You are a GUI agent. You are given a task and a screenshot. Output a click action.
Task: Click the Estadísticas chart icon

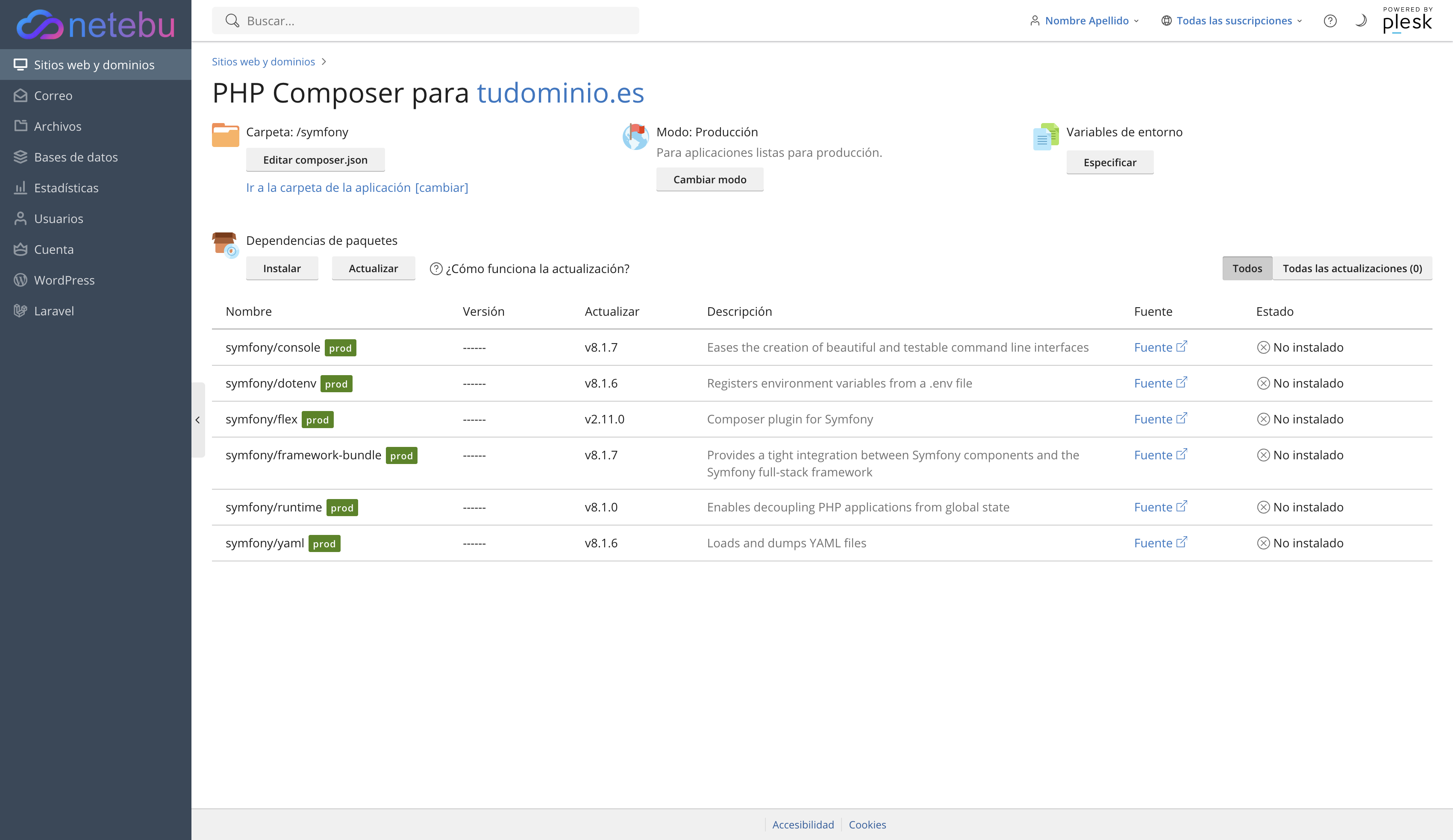point(21,188)
